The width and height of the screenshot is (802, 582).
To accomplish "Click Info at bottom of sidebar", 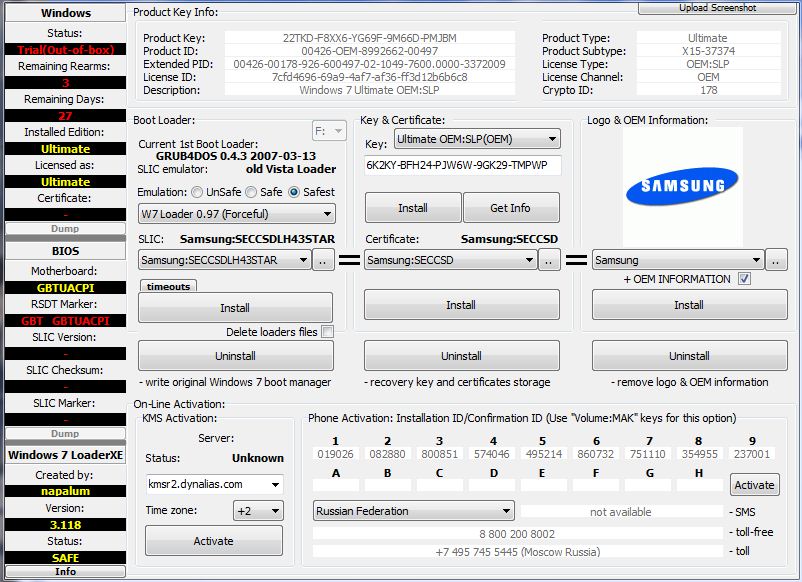I will [x=65, y=572].
